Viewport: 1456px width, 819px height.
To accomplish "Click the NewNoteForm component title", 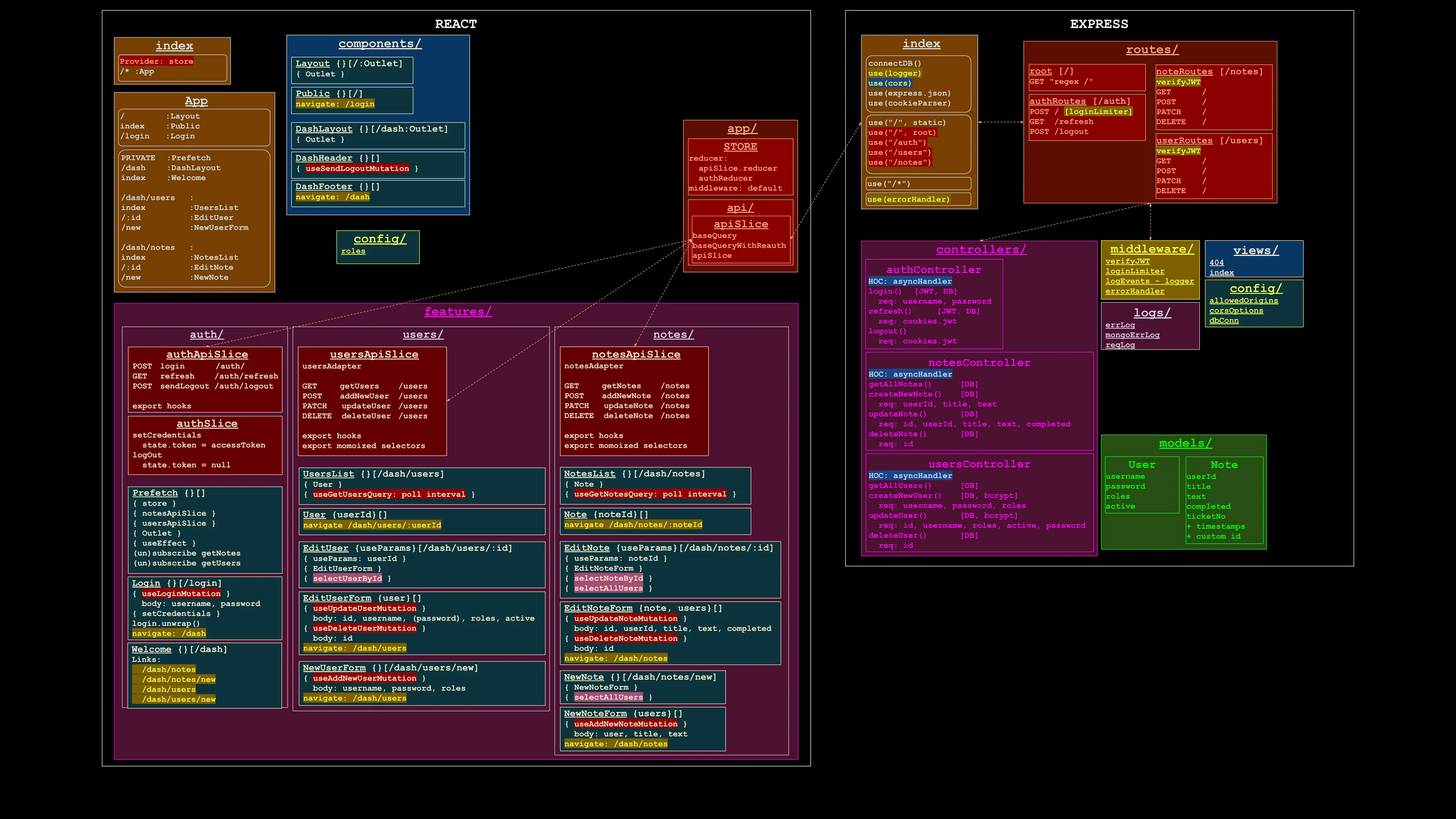I will click(595, 714).
